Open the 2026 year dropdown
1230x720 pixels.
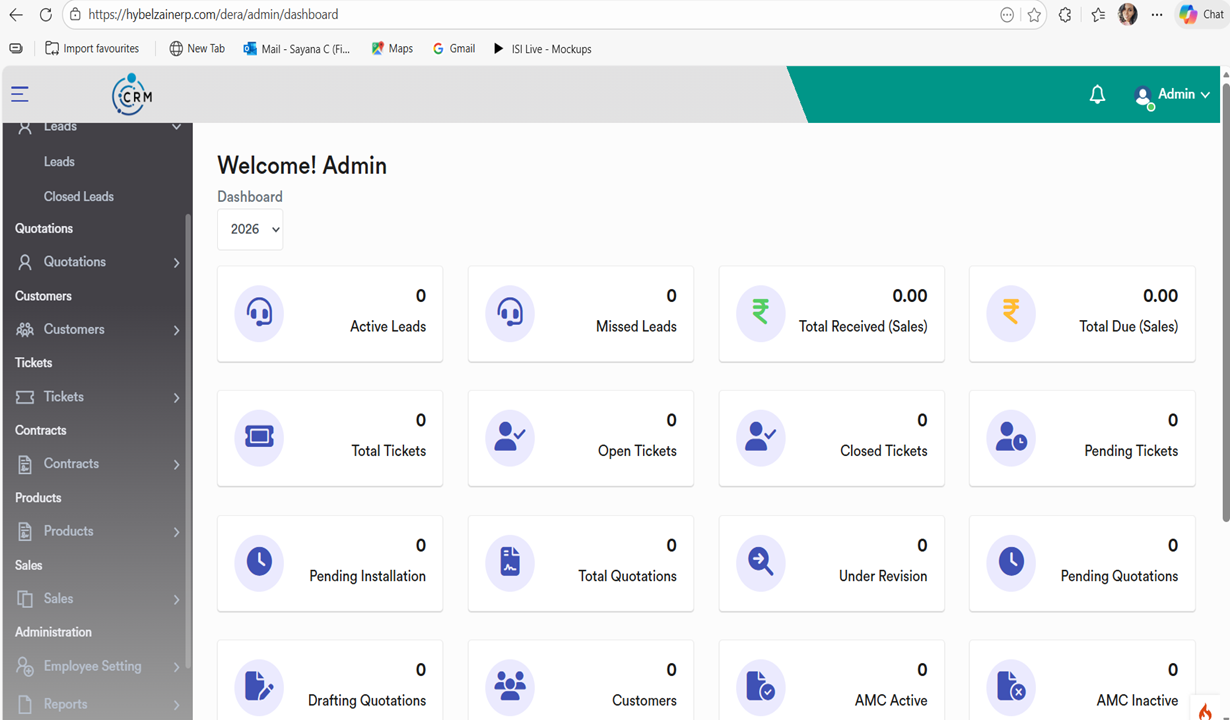250,229
